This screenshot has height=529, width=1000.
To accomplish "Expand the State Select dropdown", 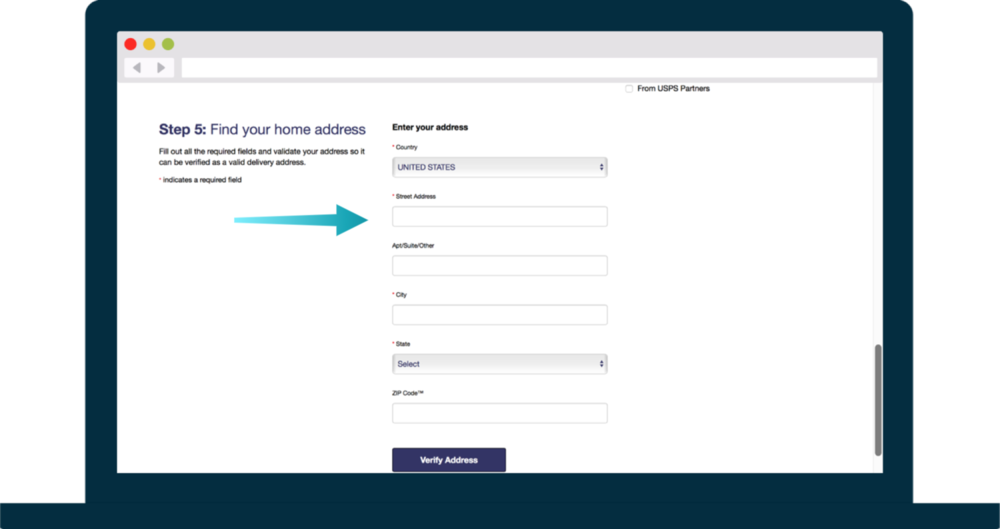I will click(x=499, y=364).
